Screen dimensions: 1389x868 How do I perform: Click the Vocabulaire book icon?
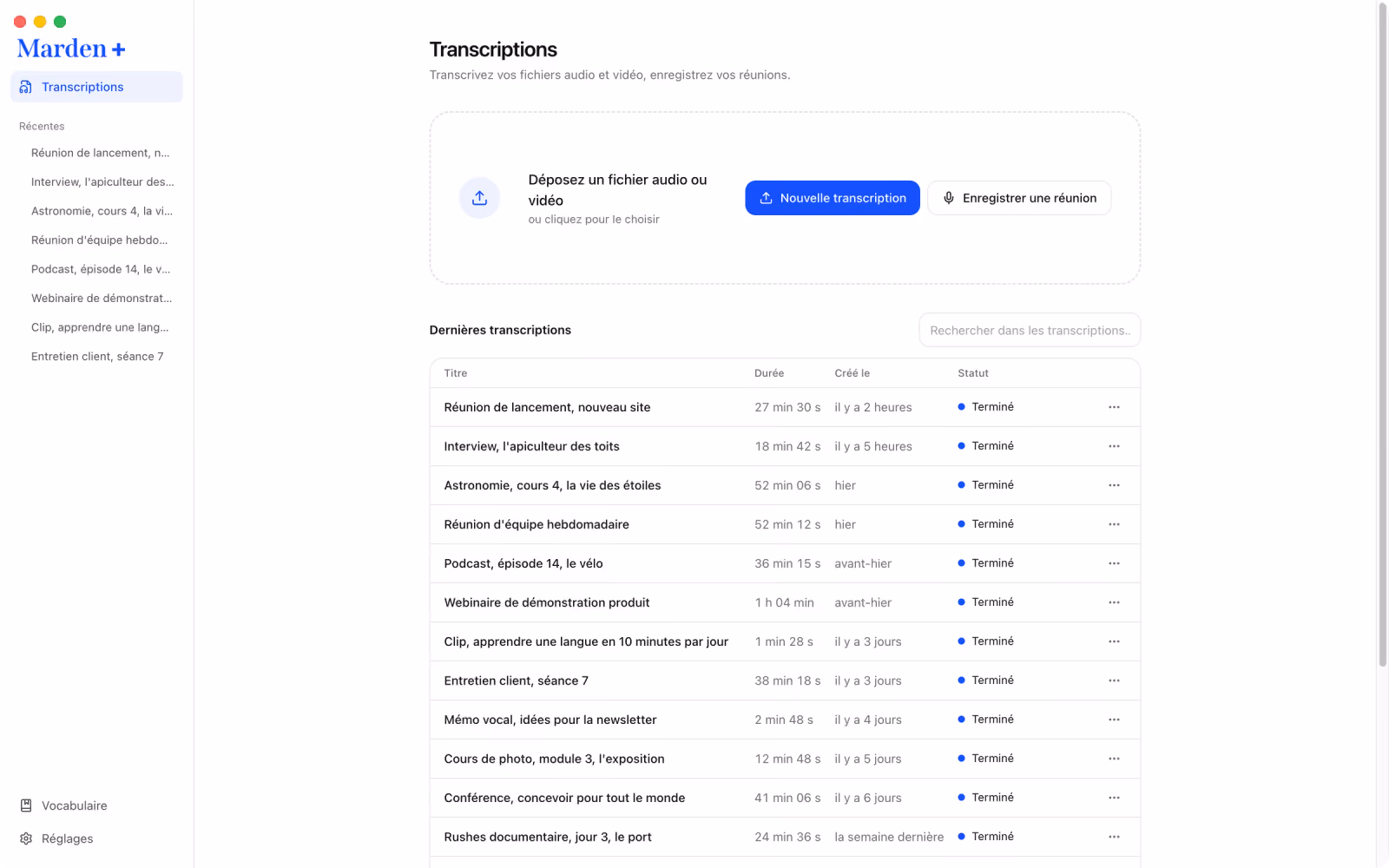point(26,806)
